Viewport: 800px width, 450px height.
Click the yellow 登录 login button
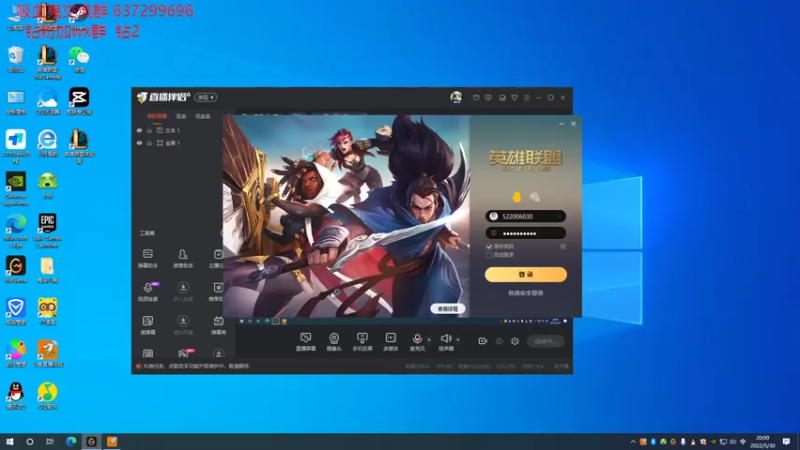pos(526,274)
